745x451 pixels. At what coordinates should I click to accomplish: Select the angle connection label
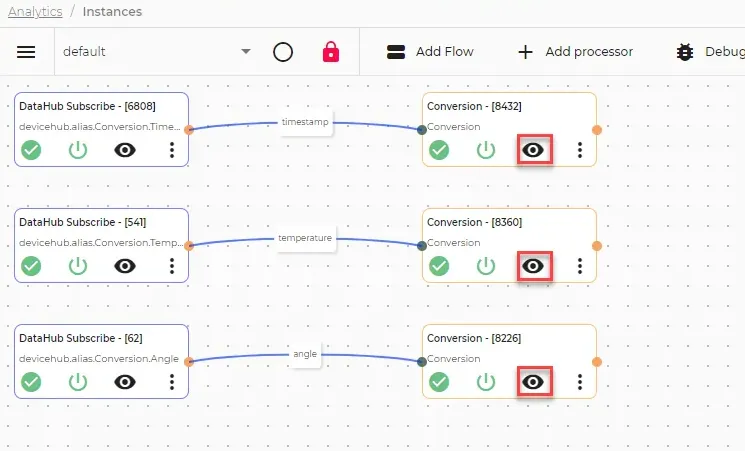point(305,354)
